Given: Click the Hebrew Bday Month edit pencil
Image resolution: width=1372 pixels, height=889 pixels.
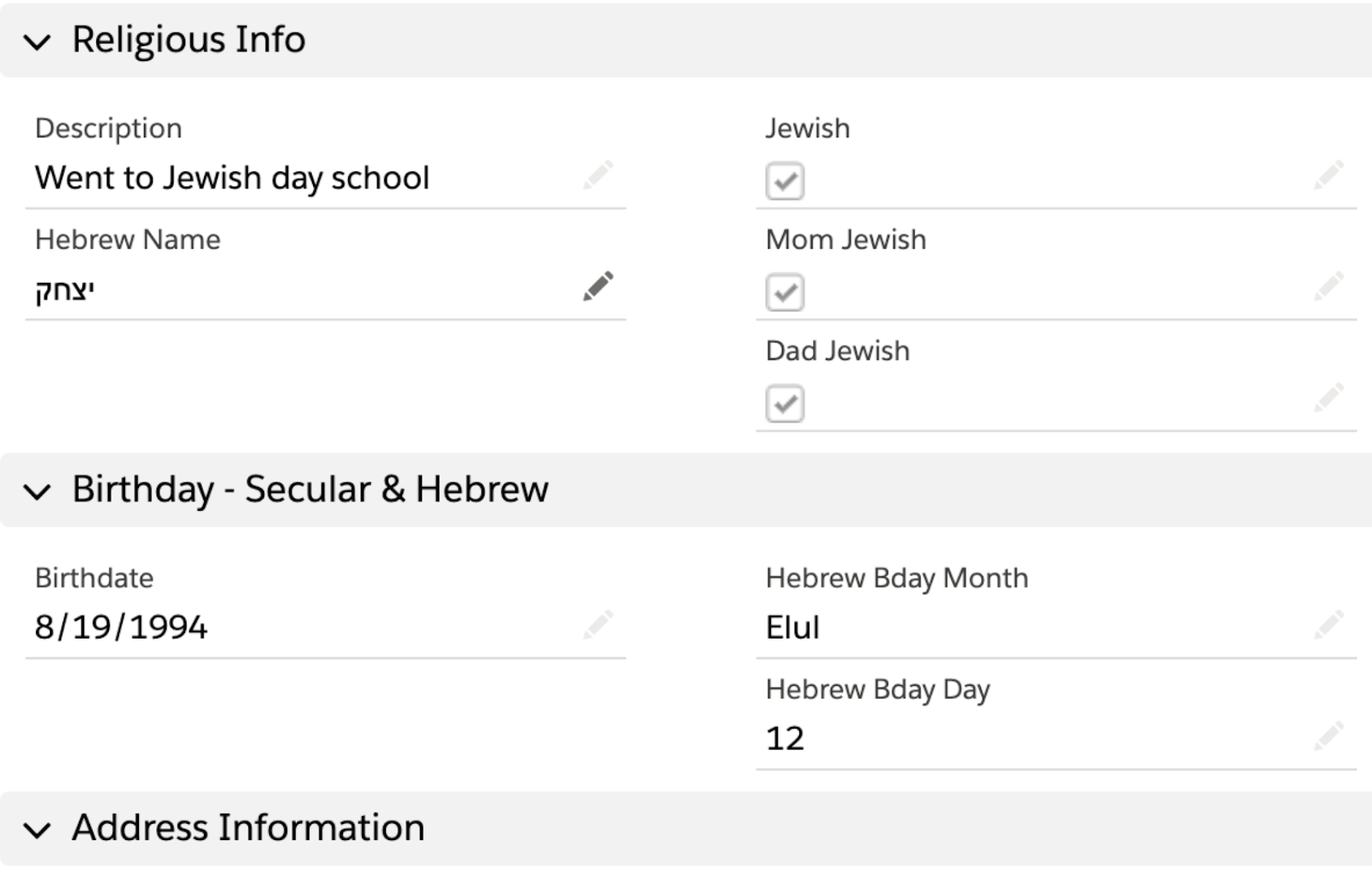Looking at the screenshot, I should tap(1328, 625).
